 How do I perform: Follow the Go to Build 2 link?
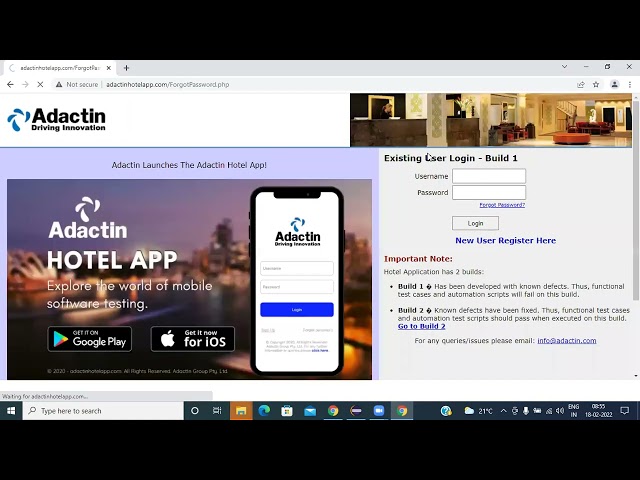[422, 326]
